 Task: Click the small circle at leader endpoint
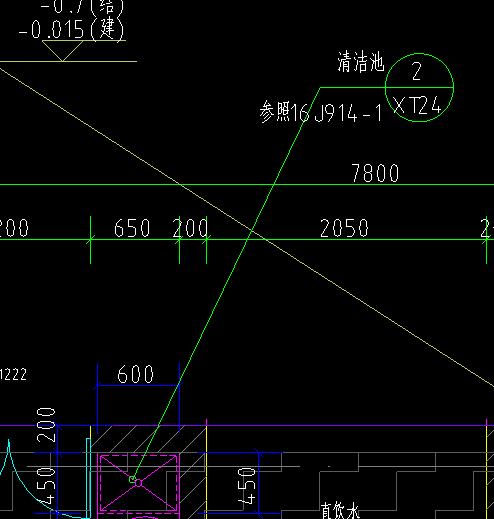(x=132, y=480)
